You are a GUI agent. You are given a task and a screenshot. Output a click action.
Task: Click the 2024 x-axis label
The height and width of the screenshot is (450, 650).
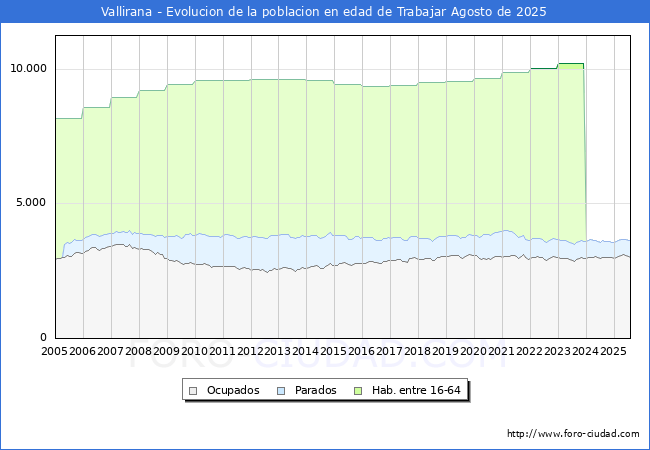585,351
